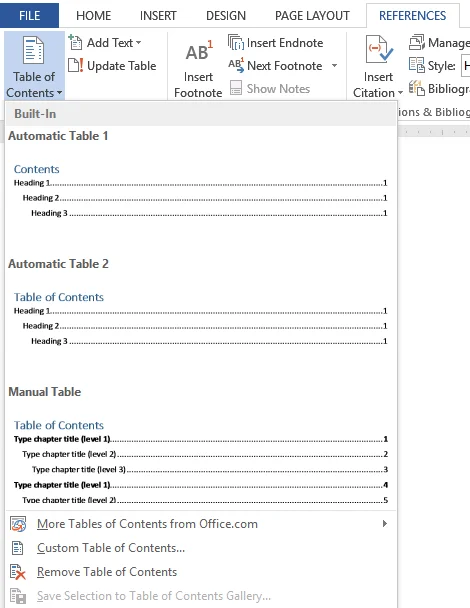Switch to the HOME tab
This screenshot has height=608, width=470.
(93, 16)
